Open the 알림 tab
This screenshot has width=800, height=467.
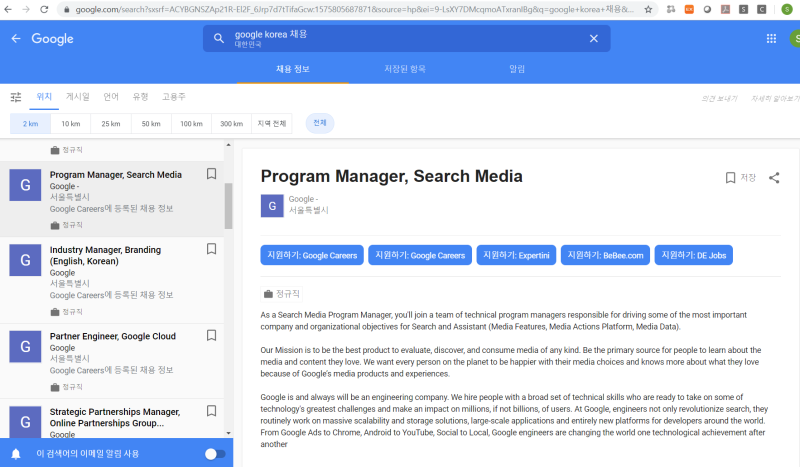517,69
